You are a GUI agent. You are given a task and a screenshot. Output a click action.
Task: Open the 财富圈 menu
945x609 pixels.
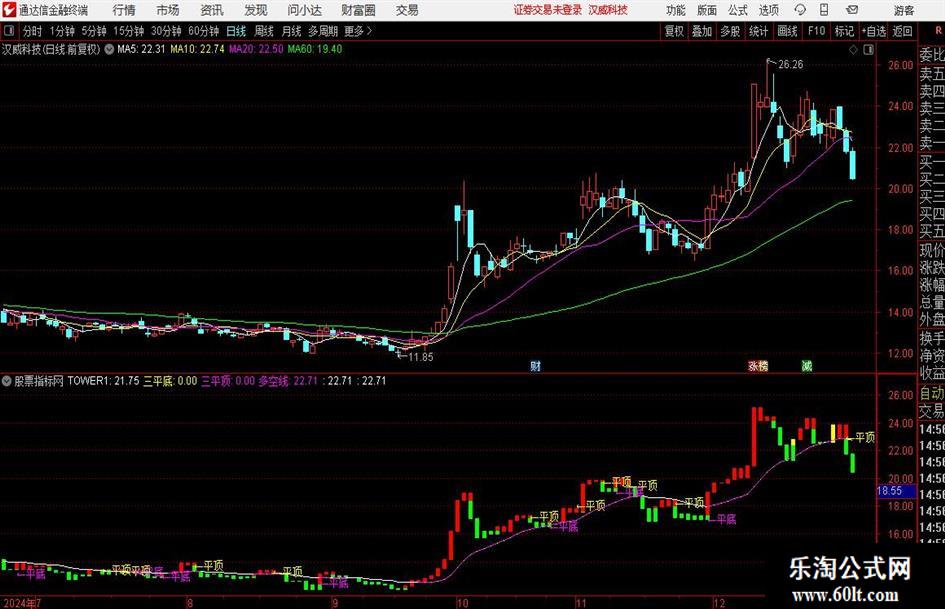click(358, 10)
